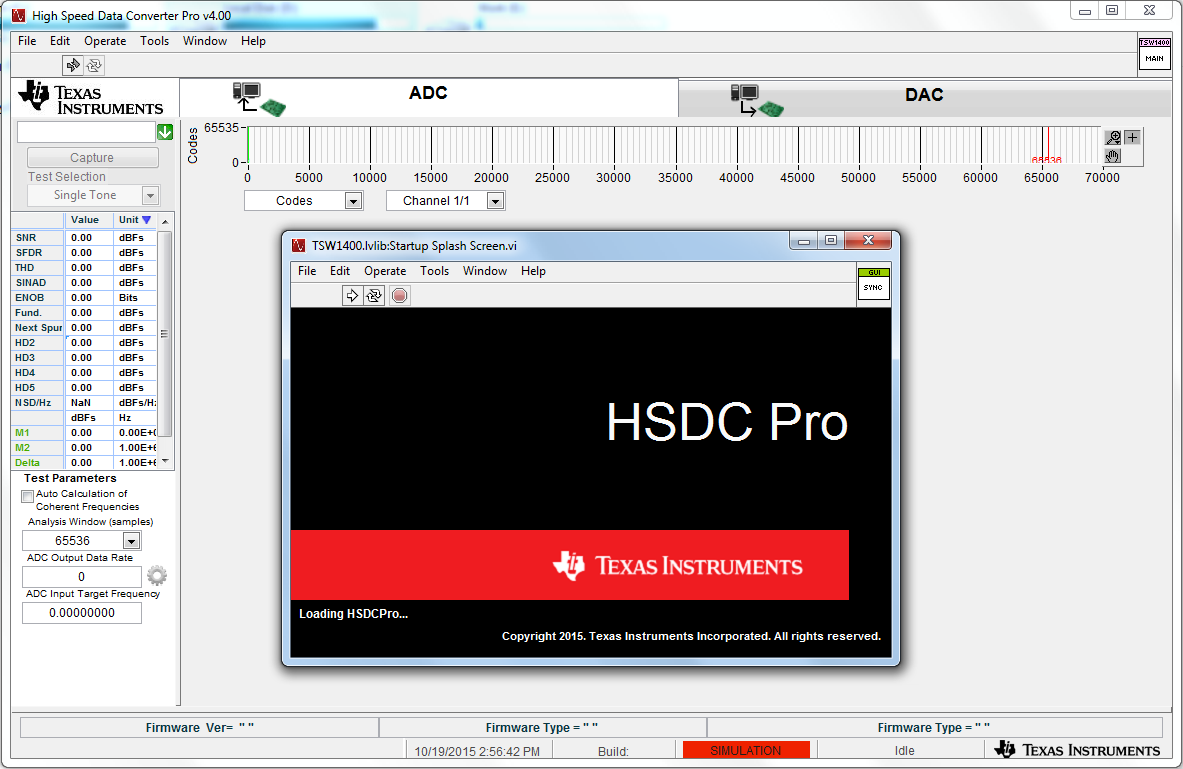Viewport: 1183px width, 769px height.
Task: Click the Texas Instruments logo top left
Action: pyautogui.click(x=91, y=98)
